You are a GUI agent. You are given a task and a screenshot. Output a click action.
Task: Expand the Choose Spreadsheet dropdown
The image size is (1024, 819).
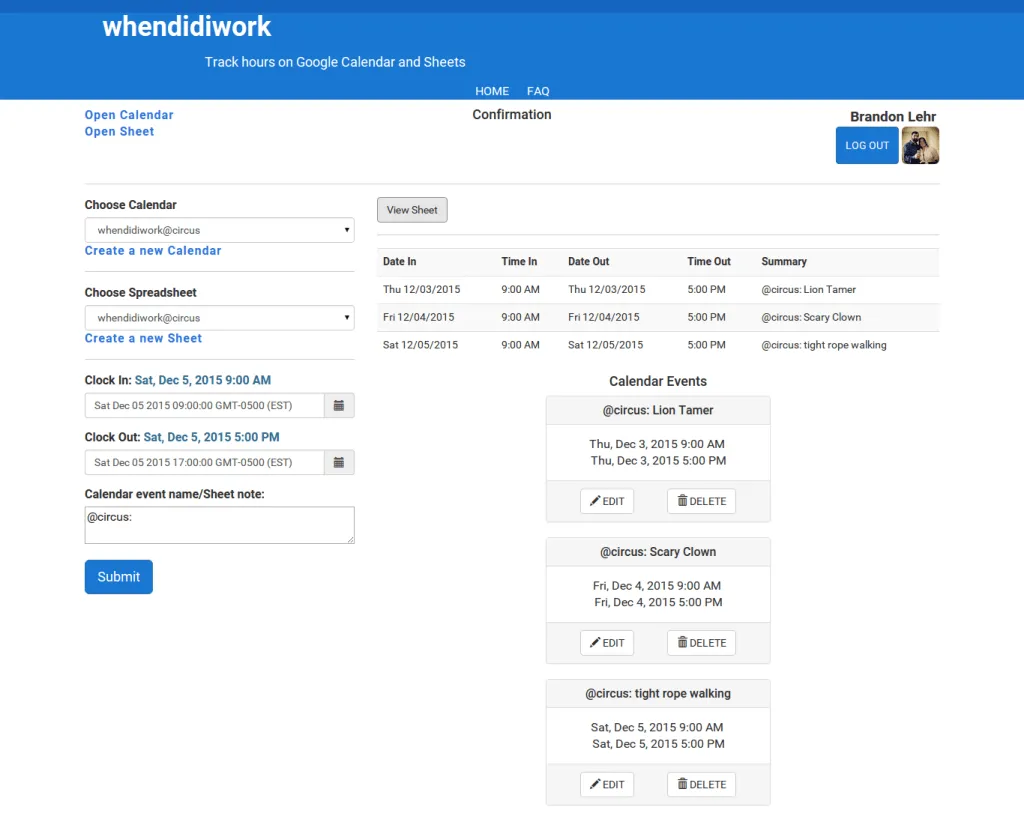[x=219, y=318]
